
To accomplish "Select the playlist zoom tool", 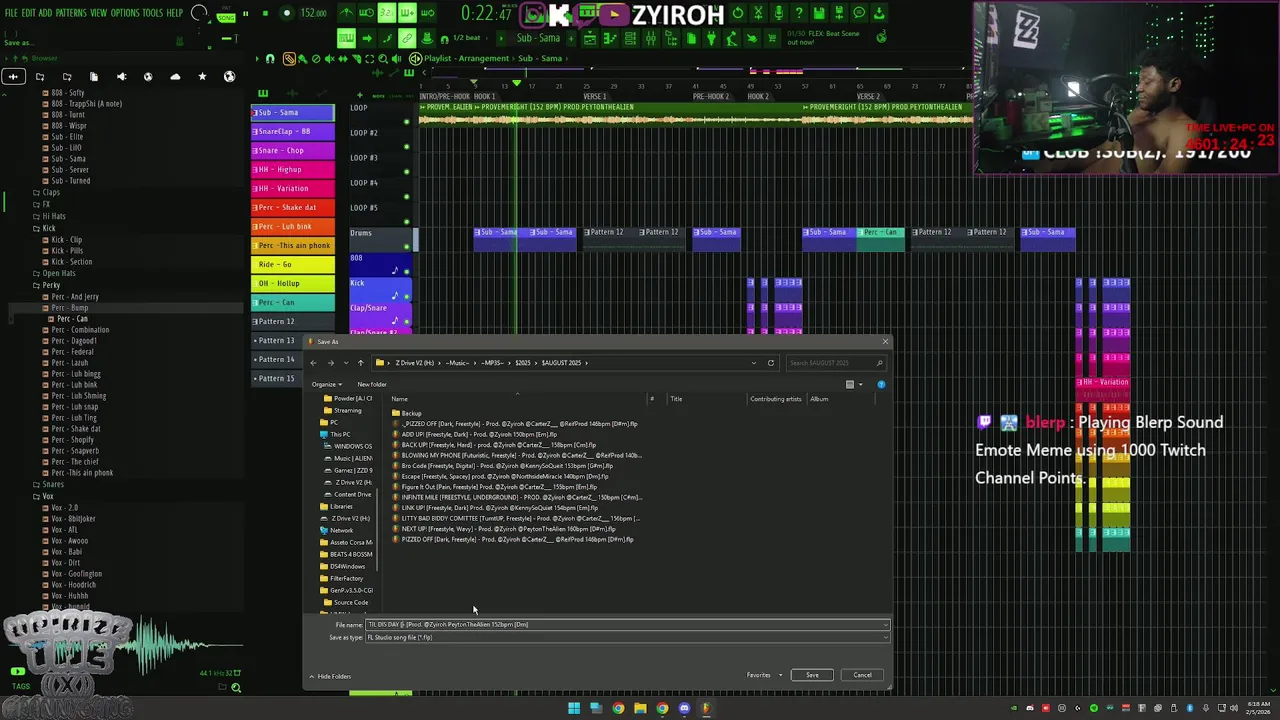I will (382, 59).
